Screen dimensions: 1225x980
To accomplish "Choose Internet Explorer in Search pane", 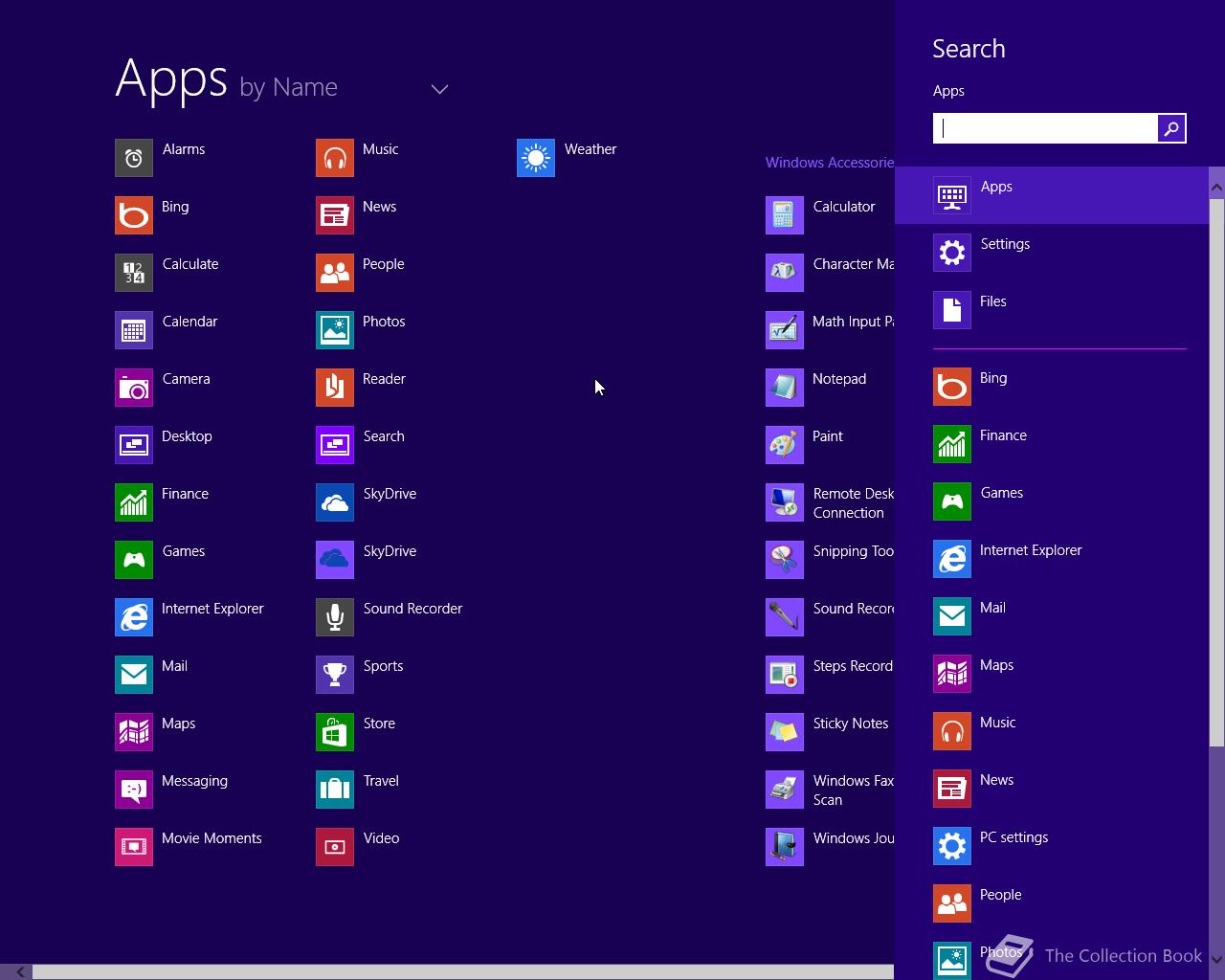I will 1052,559.
